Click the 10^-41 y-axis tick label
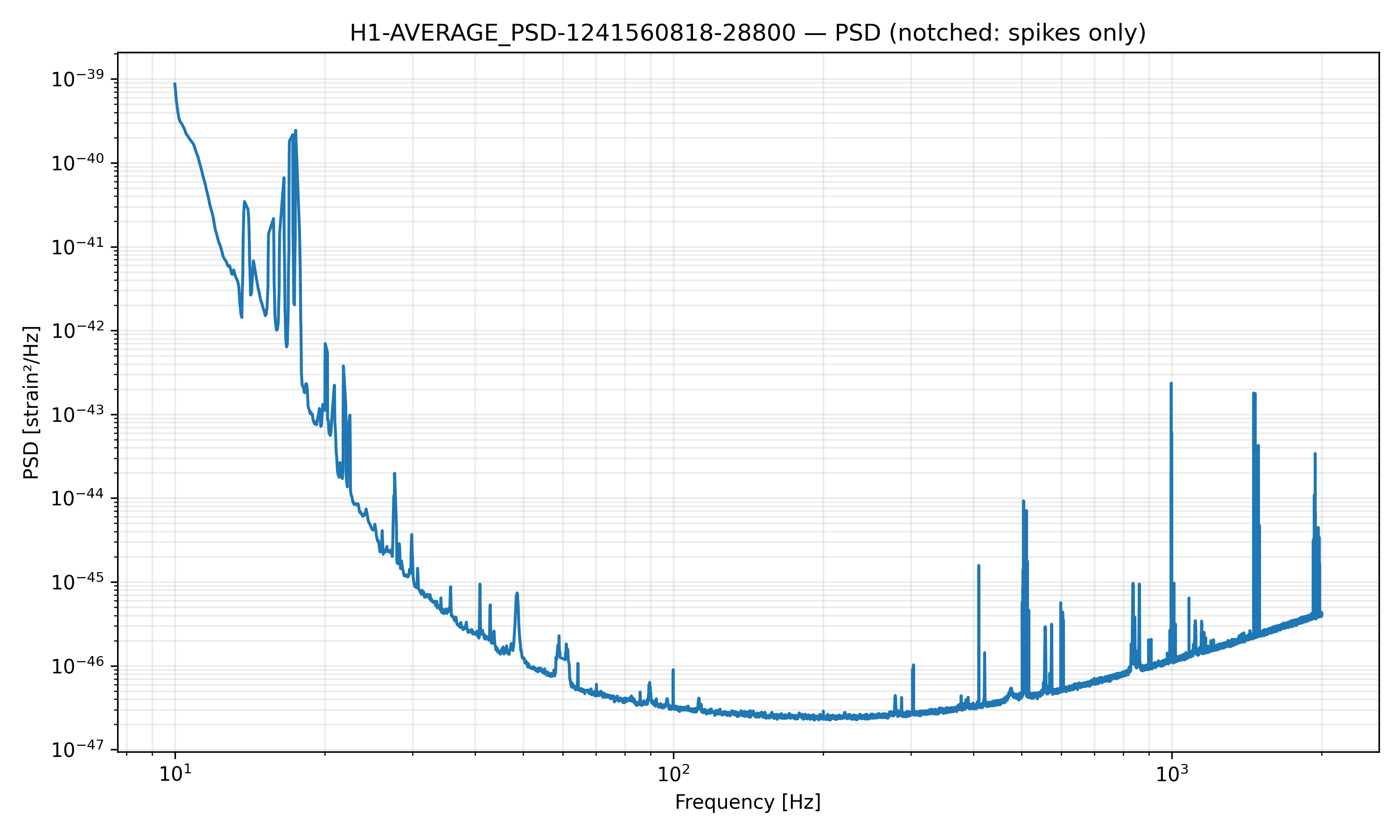 (x=78, y=247)
